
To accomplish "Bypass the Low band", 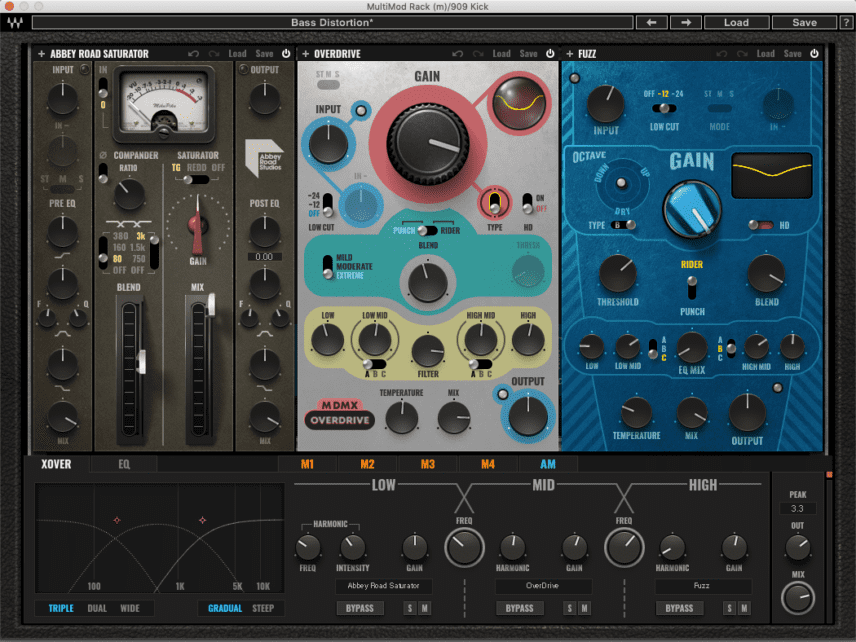I will 360,608.
